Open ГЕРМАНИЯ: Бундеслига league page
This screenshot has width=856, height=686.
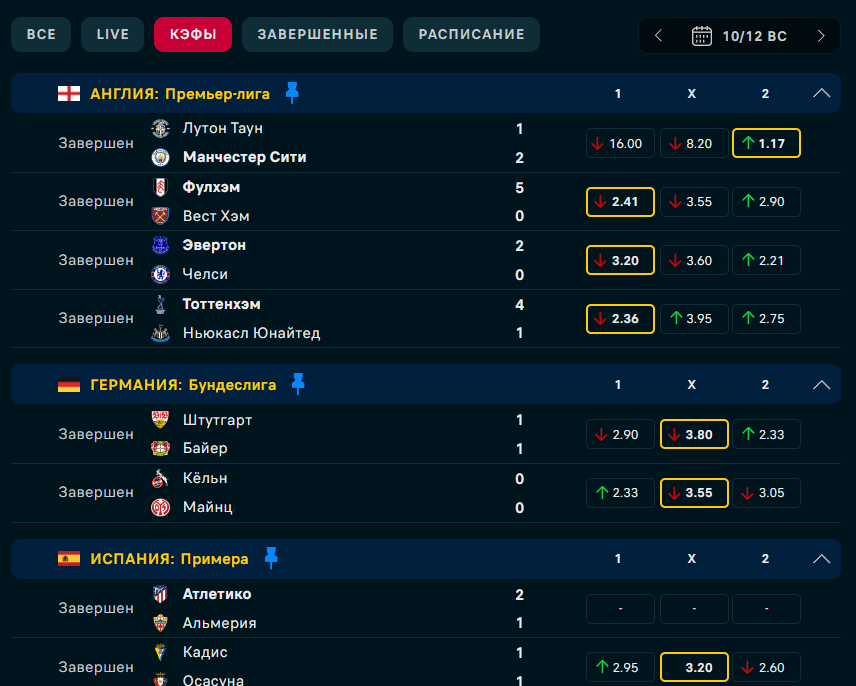[183, 385]
